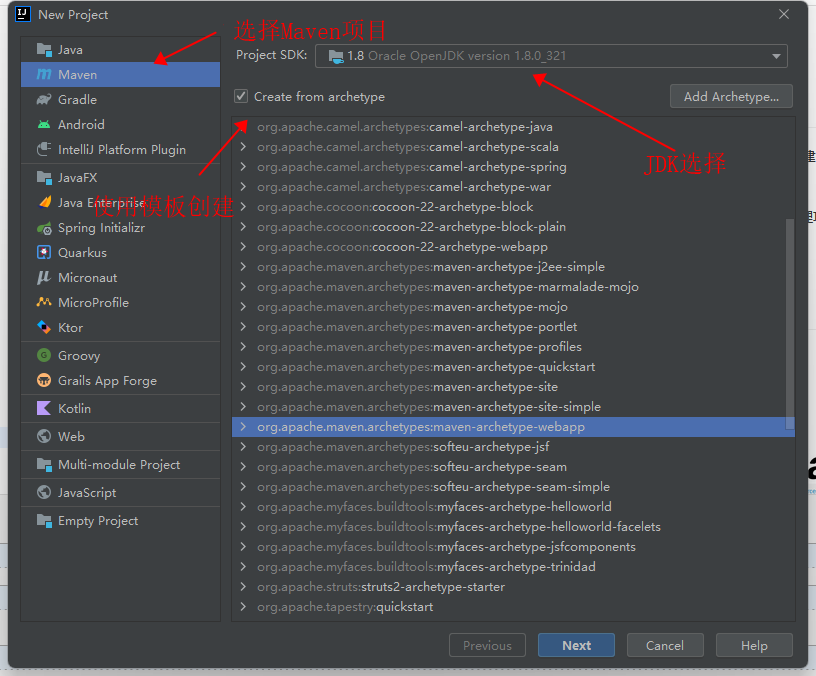This screenshot has height=676, width=816.
Task: Click the MicroProfile icon
Action: click(x=44, y=302)
